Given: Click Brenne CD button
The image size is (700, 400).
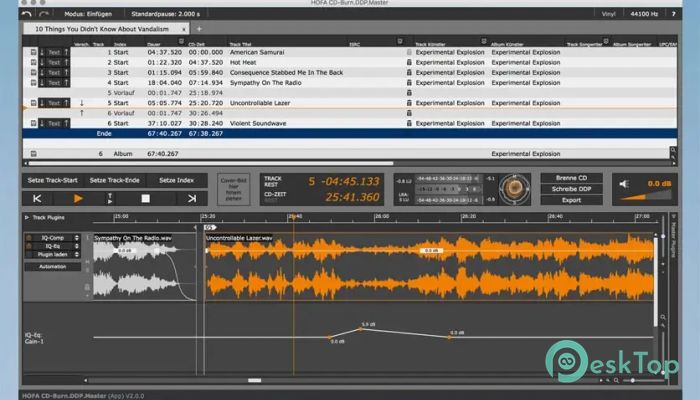Looking at the screenshot, I should pos(571,178).
